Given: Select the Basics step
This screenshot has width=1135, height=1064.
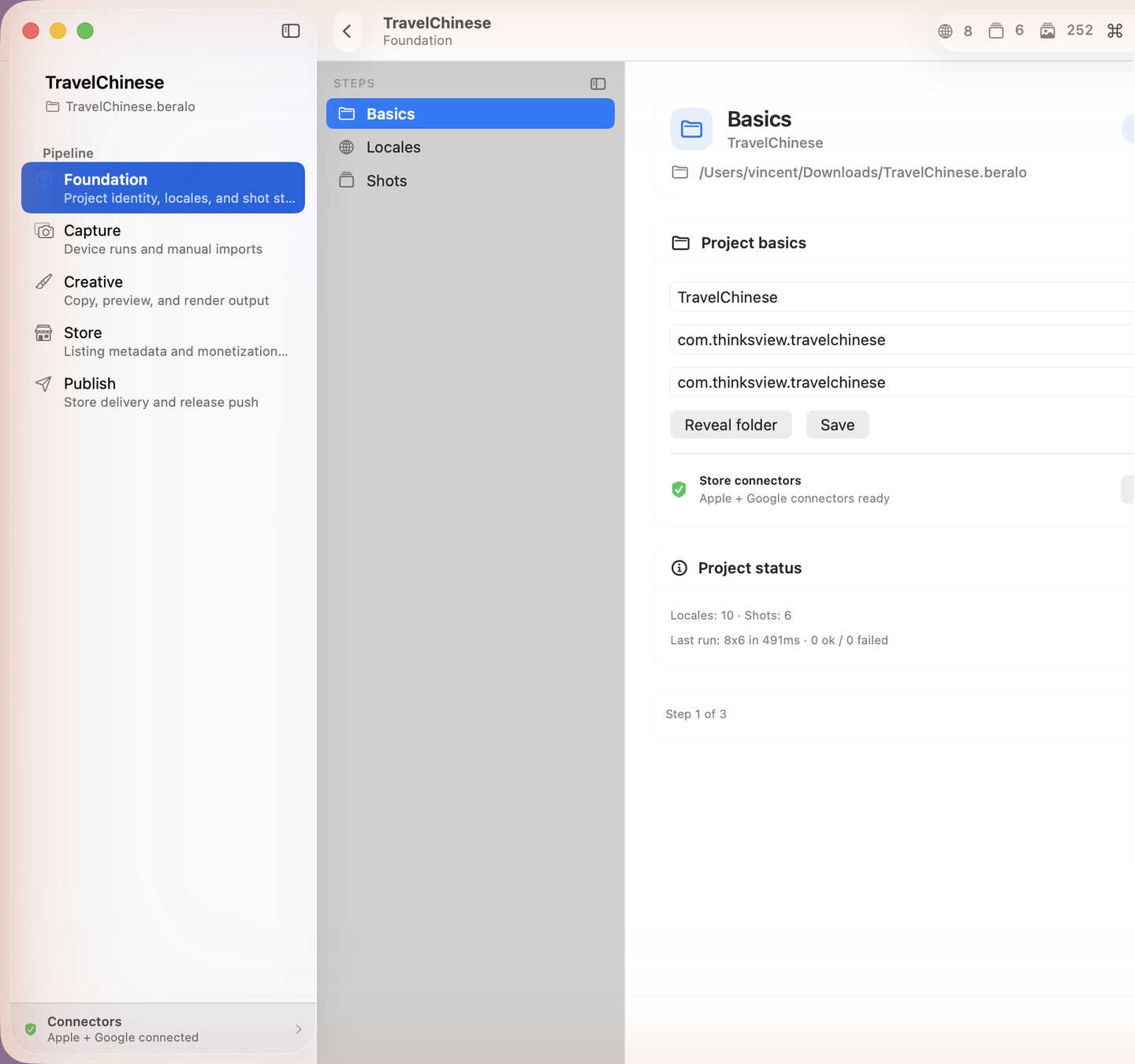Looking at the screenshot, I should [x=471, y=113].
